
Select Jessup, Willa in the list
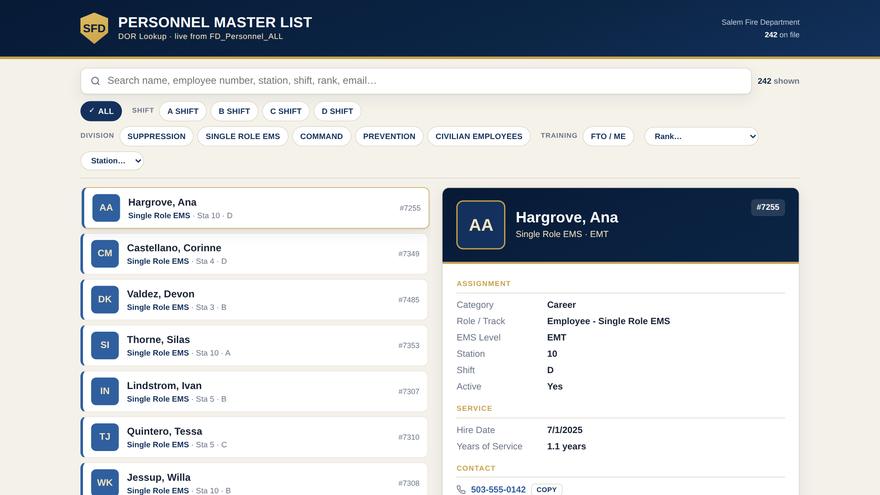pyautogui.click(x=254, y=480)
